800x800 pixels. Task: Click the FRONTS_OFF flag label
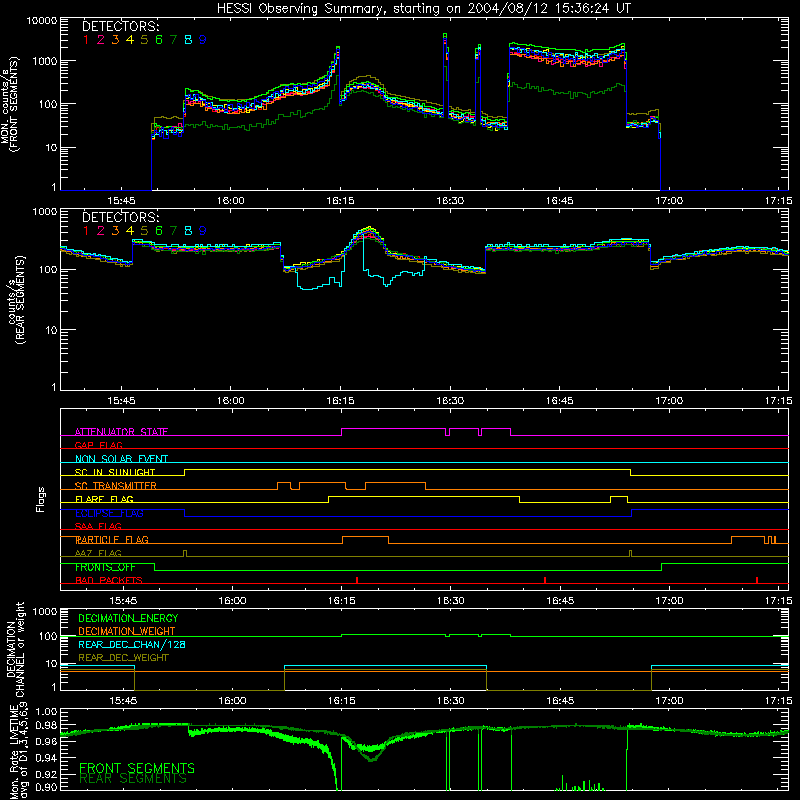[x=105, y=567]
